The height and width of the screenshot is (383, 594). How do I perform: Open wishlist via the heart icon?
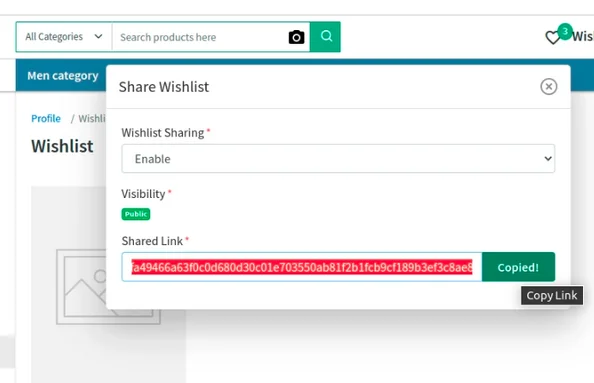coord(552,38)
